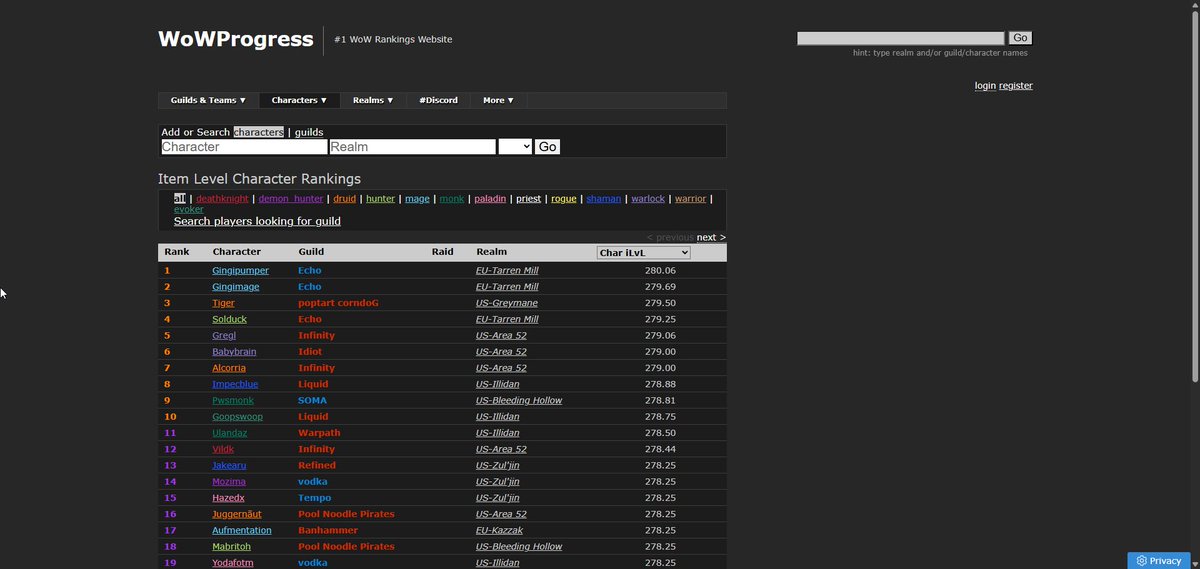Expand the Characters menu
The height and width of the screenshot is (569, 1200).
tap(299, 100)
